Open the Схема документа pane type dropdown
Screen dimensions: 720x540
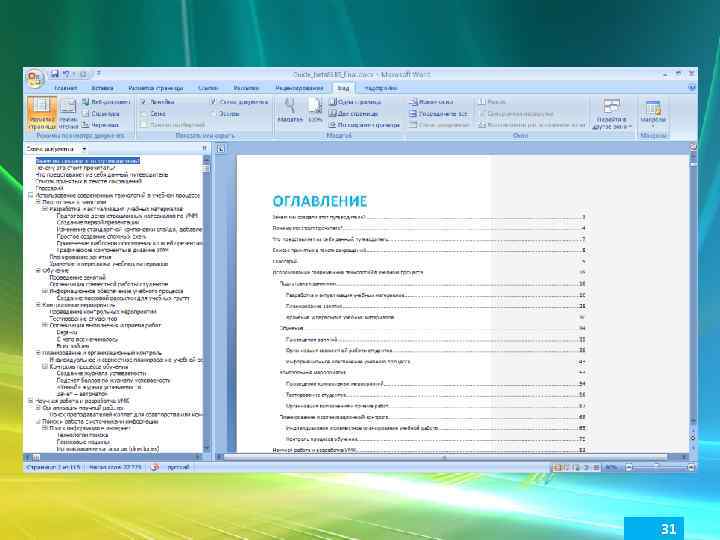84,149
